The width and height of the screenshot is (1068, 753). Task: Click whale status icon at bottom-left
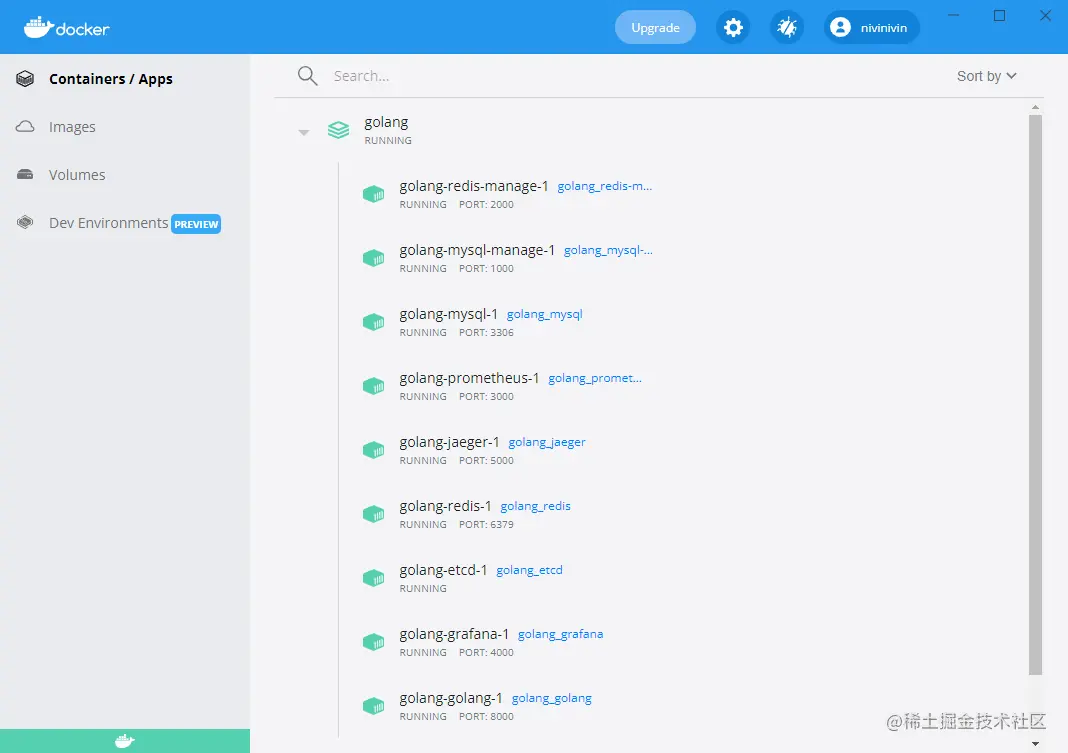[125, 741]
